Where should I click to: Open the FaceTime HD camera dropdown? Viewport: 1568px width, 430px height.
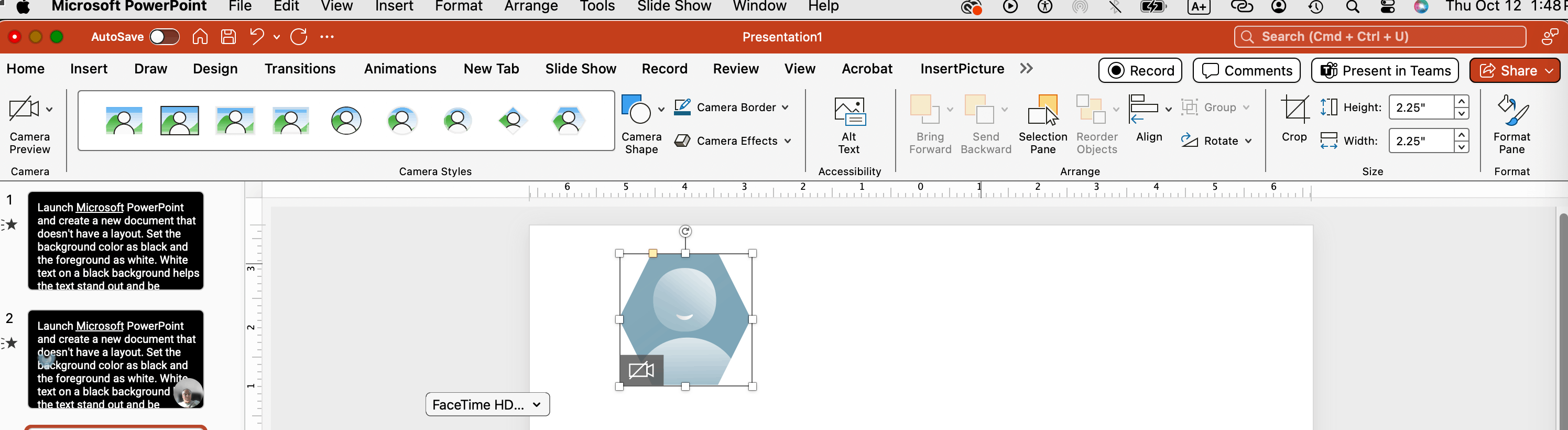pos(487,404)
